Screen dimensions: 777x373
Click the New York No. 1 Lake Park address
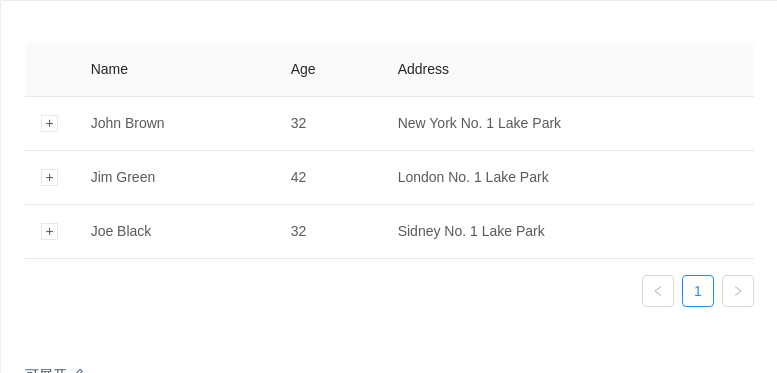479,123
